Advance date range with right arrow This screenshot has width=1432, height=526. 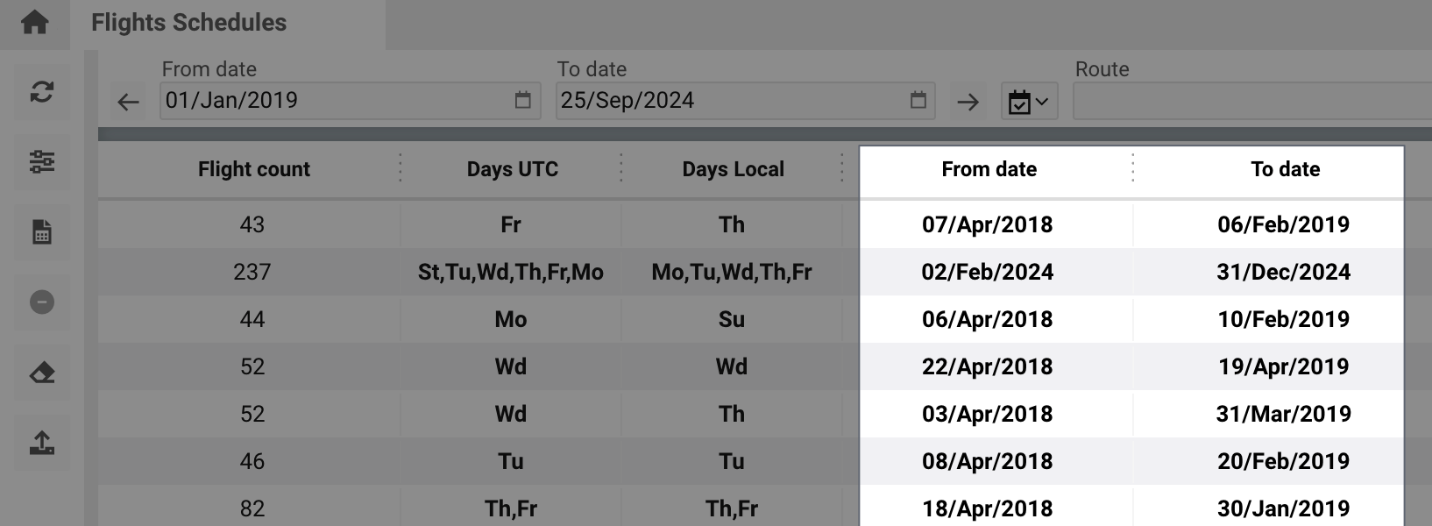click(x=967, y=101)
